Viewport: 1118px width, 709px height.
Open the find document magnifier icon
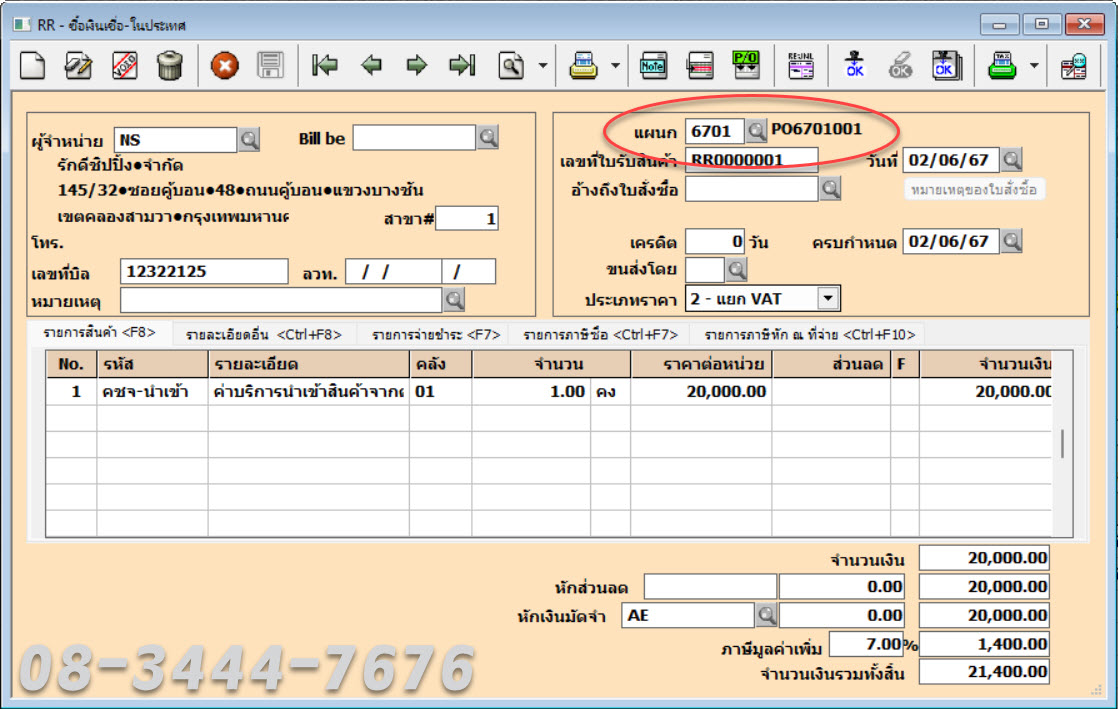tap(511, 66)
